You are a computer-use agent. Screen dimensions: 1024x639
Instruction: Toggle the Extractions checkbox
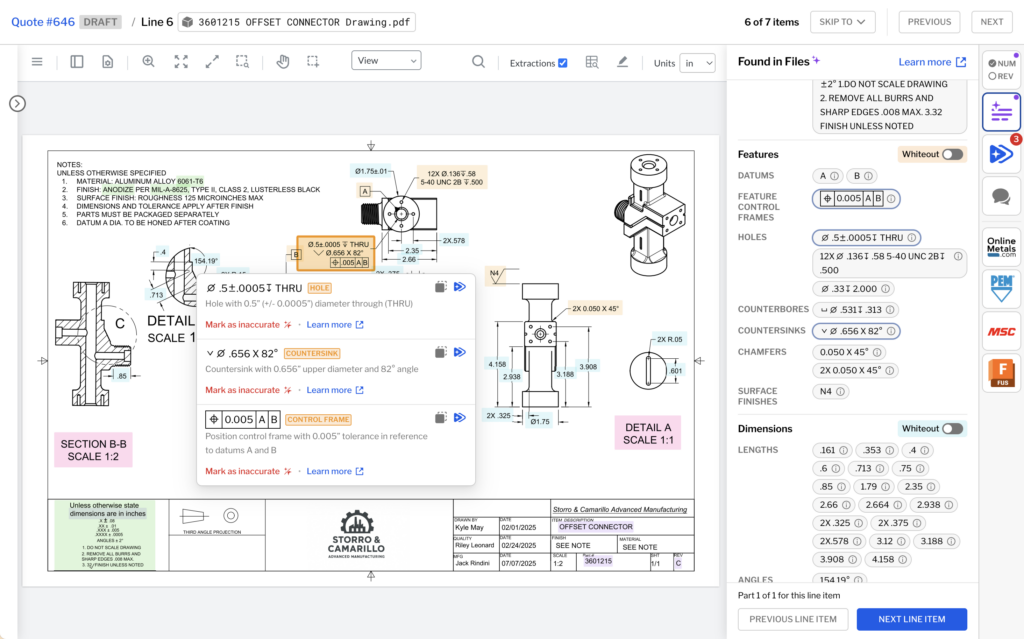(x=563, y=63)
